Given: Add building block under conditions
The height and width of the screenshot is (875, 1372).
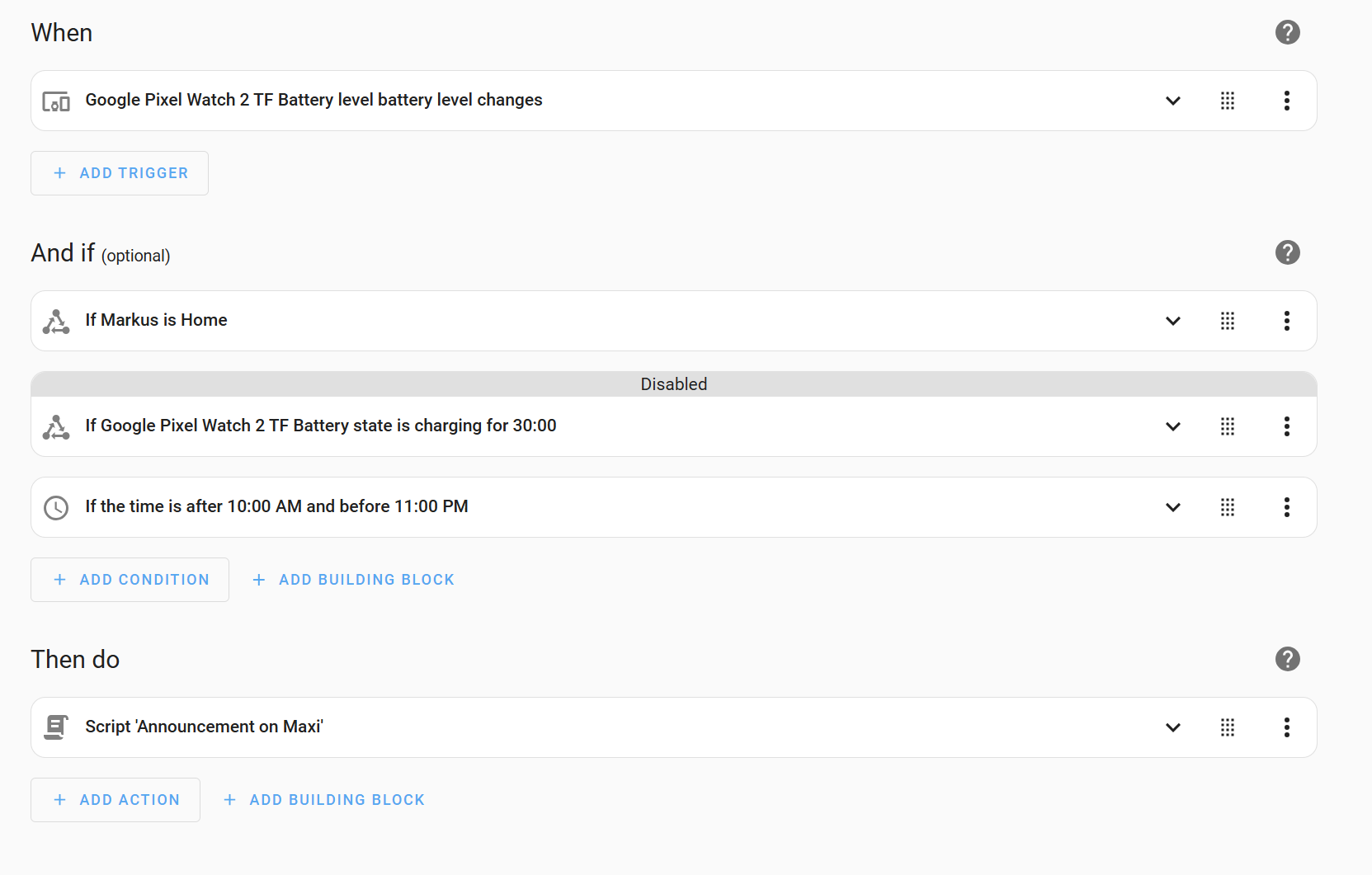Looking at the screenshot, I should (353, 580).
